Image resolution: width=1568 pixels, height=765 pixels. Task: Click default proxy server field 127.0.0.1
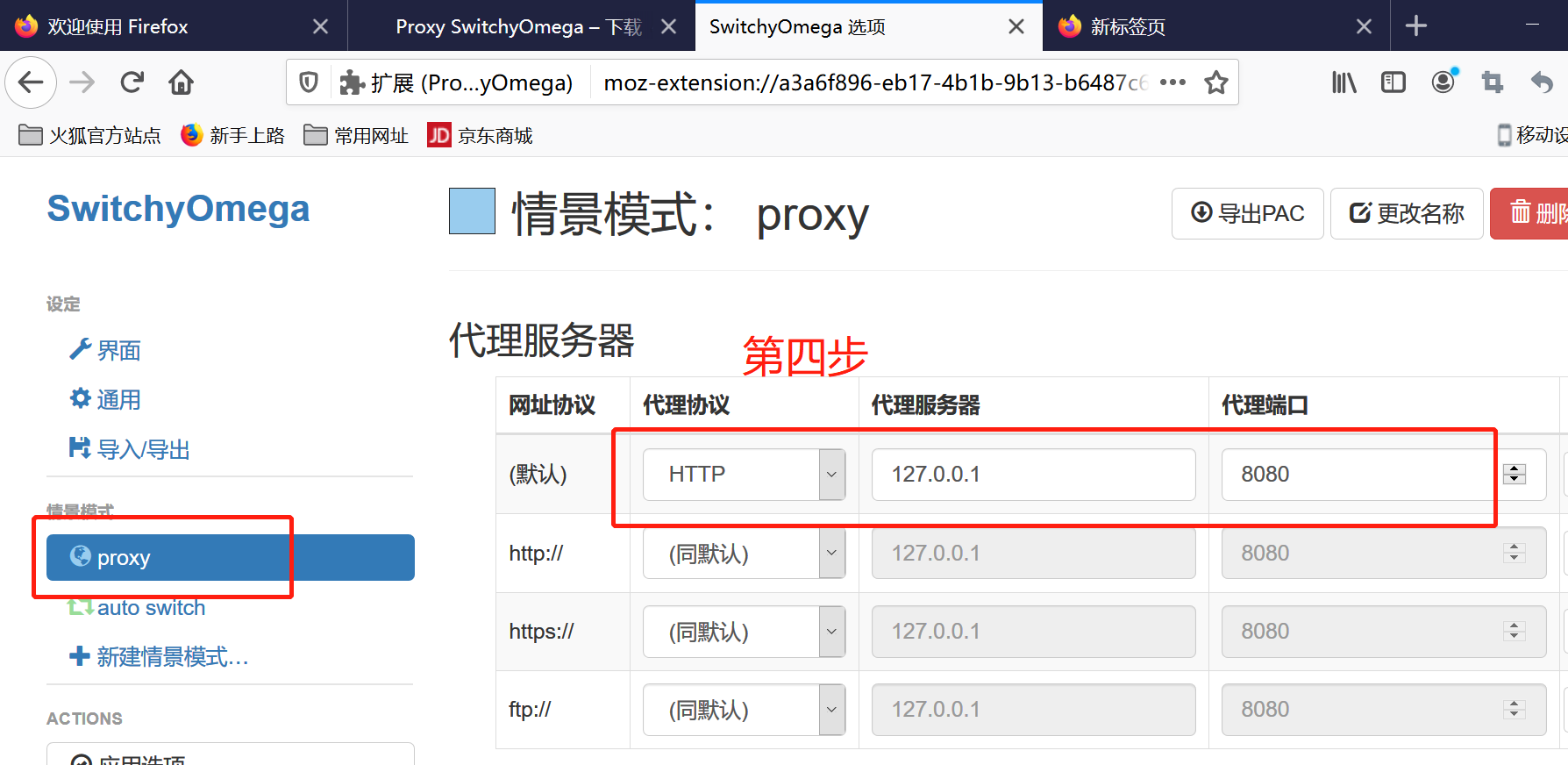1034,475
